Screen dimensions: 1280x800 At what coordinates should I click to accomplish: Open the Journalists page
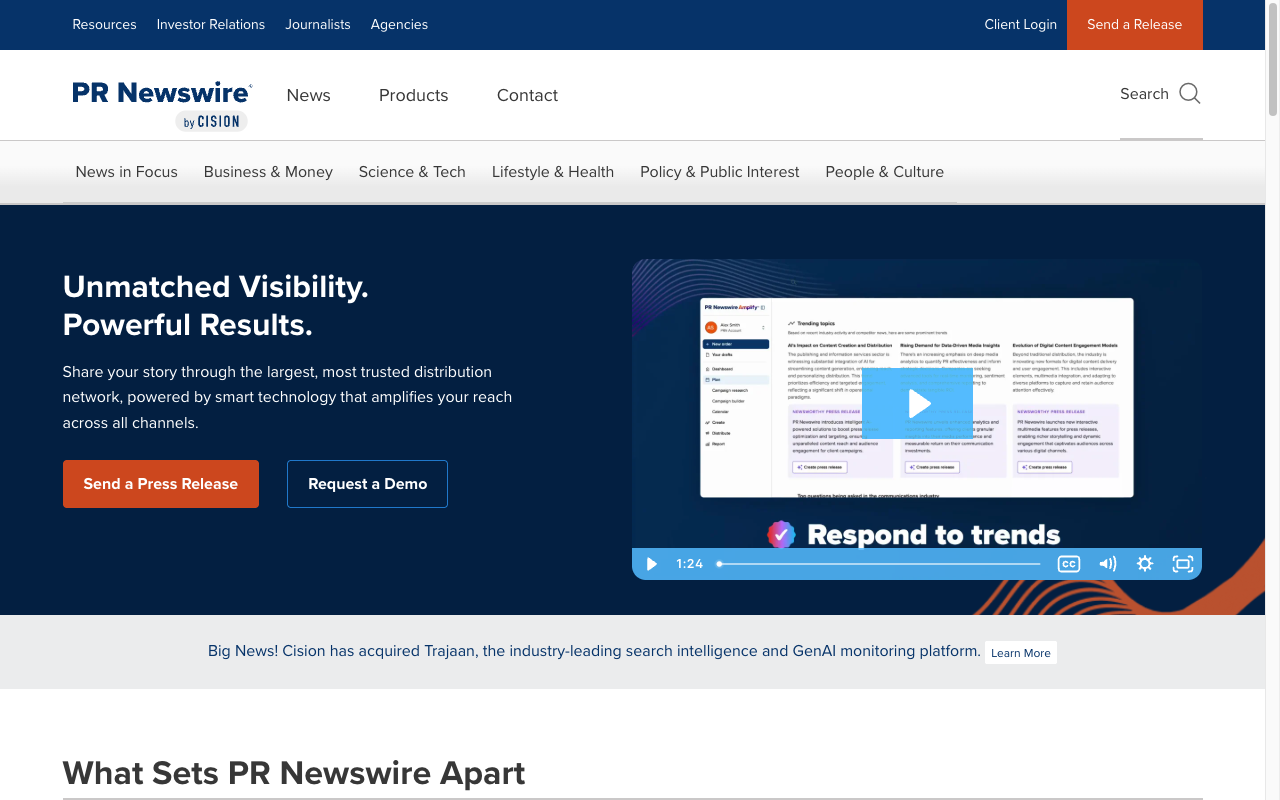point(318,24)
